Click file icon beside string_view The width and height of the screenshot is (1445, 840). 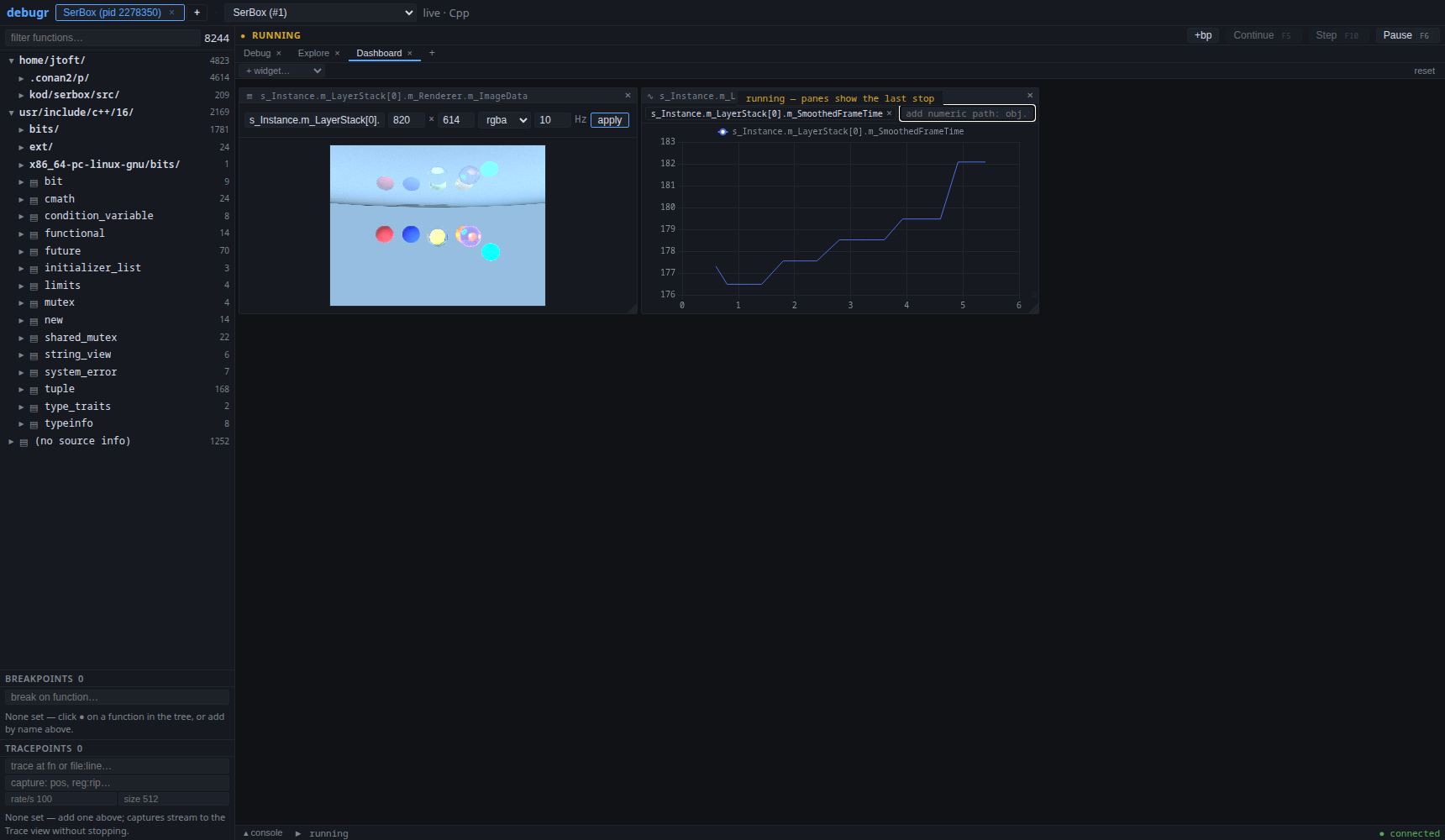34,355
